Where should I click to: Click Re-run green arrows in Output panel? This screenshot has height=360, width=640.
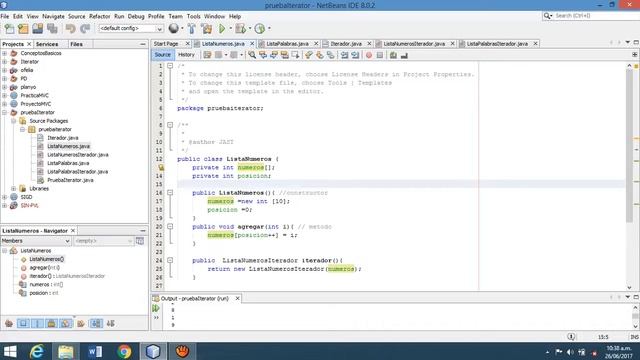pyautogui.click(x=156, y=308)
